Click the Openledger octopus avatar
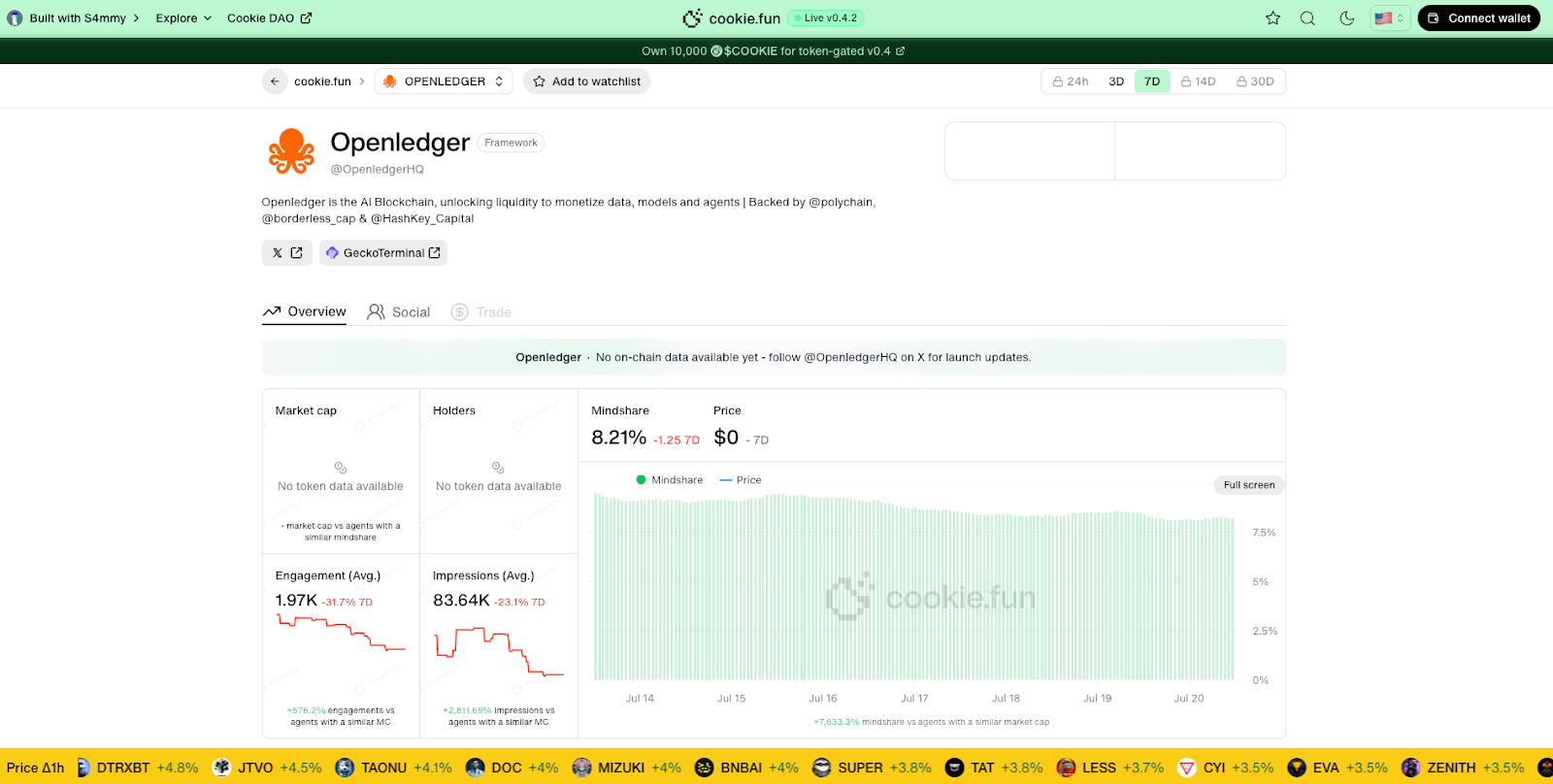The width and height of the screenshot is (1553, 784). (x=291, y=151)
